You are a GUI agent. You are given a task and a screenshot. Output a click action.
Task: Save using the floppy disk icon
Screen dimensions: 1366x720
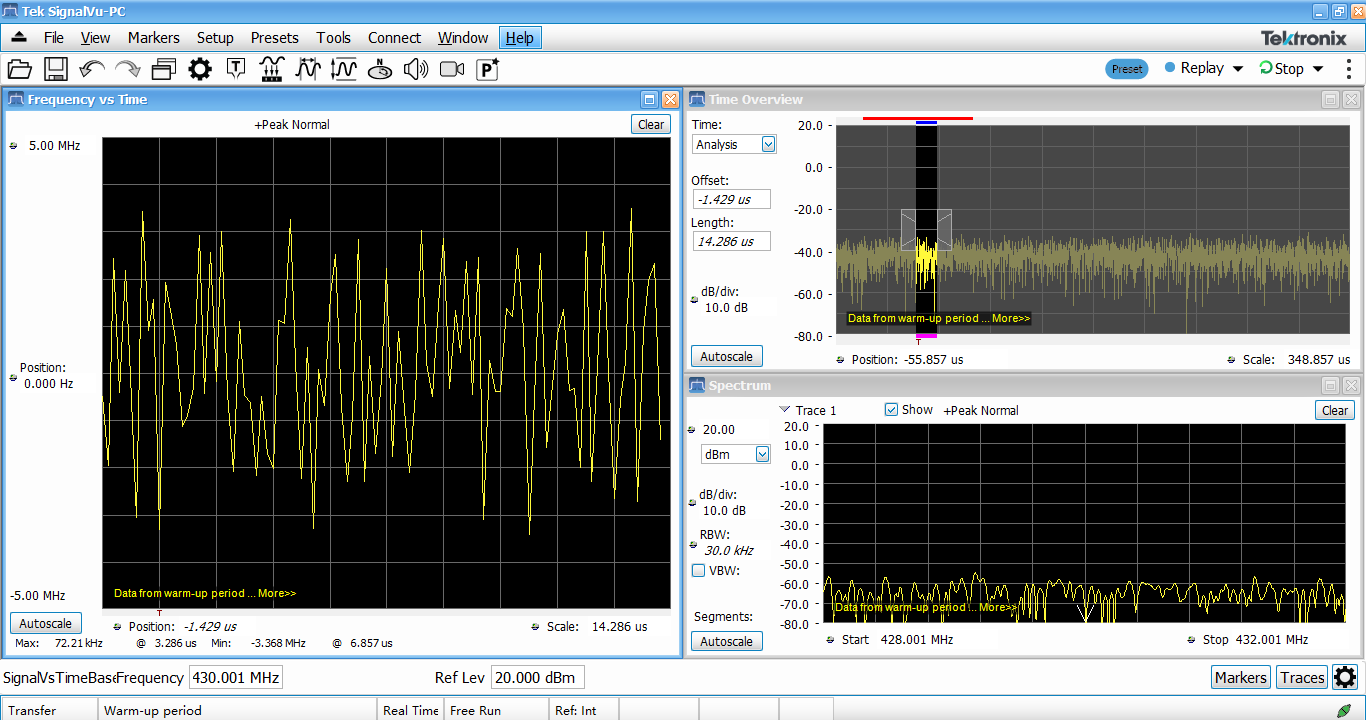pos(55,69)
